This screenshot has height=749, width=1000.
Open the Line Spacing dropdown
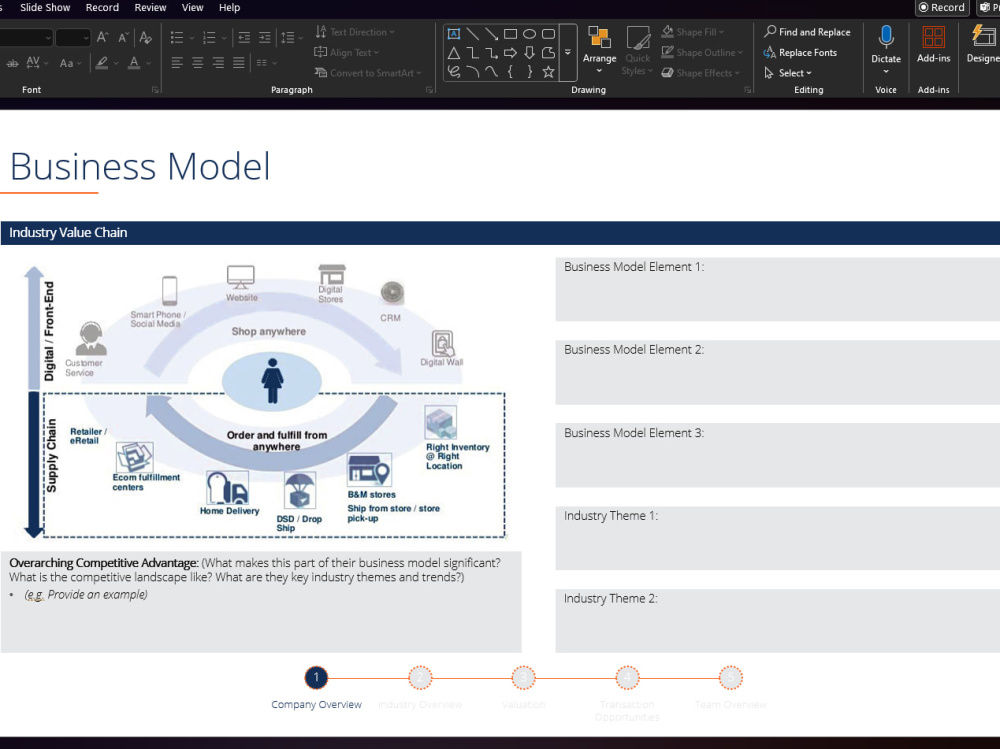click(291, 38)
